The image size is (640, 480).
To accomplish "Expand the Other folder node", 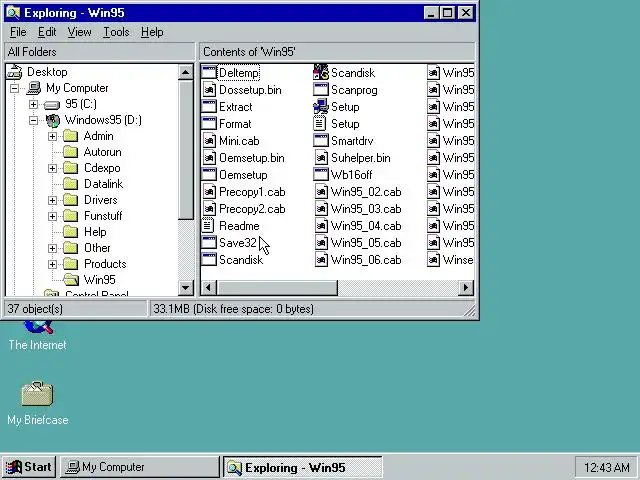I will point(52,248).
